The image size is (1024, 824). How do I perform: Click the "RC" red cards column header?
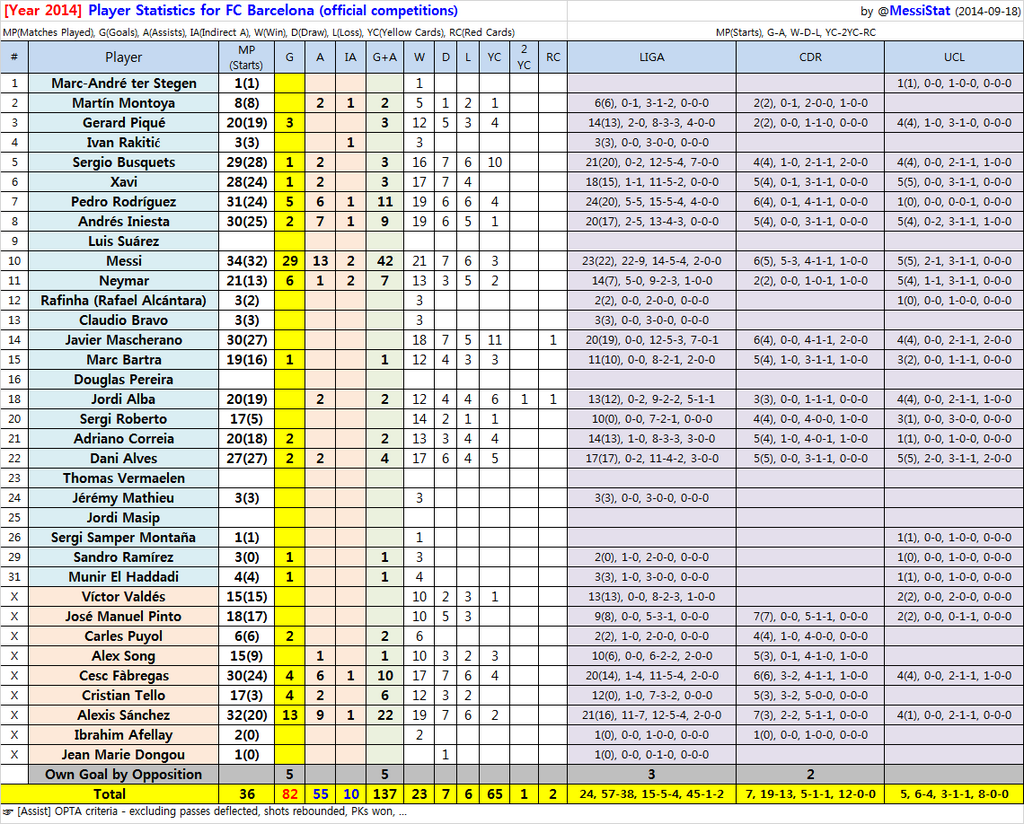point(553,58)
